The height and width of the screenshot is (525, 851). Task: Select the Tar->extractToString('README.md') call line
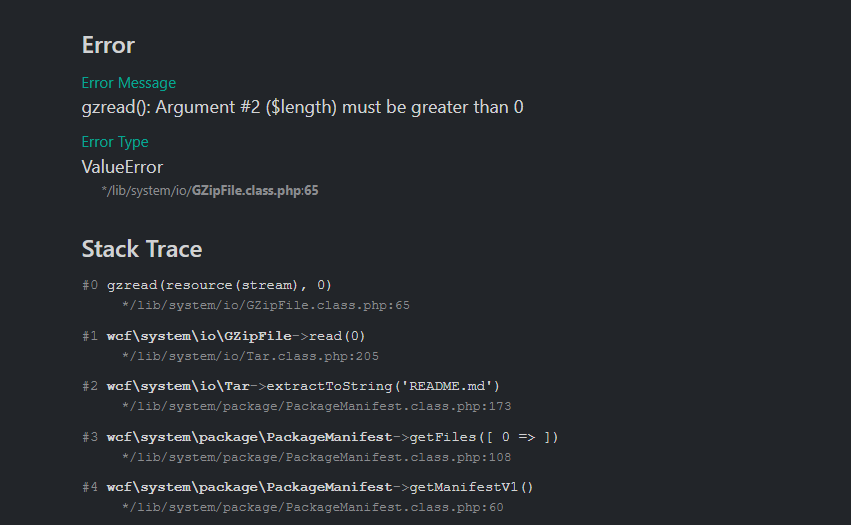303,386
